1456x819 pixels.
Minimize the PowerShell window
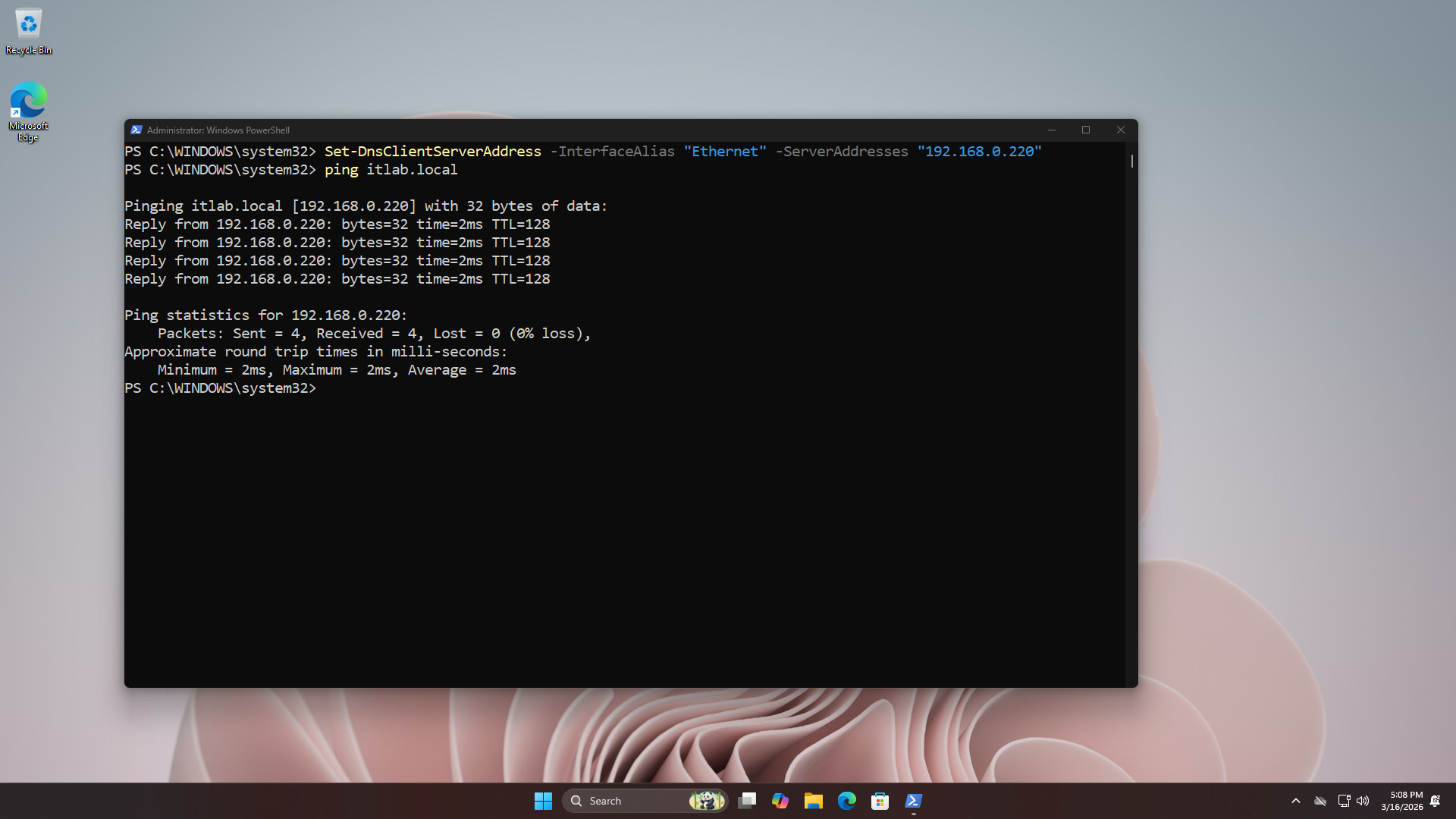(1052, 130)
